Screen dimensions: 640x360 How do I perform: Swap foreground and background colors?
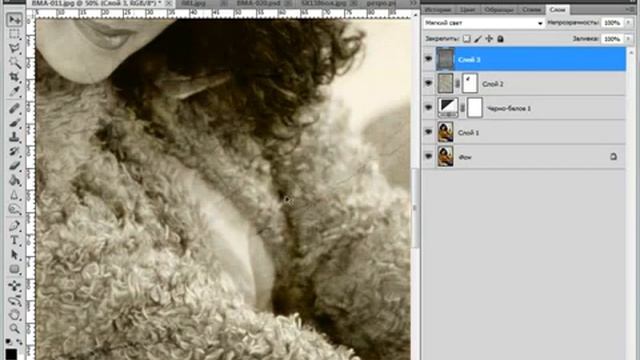click(x=19, y=341)
